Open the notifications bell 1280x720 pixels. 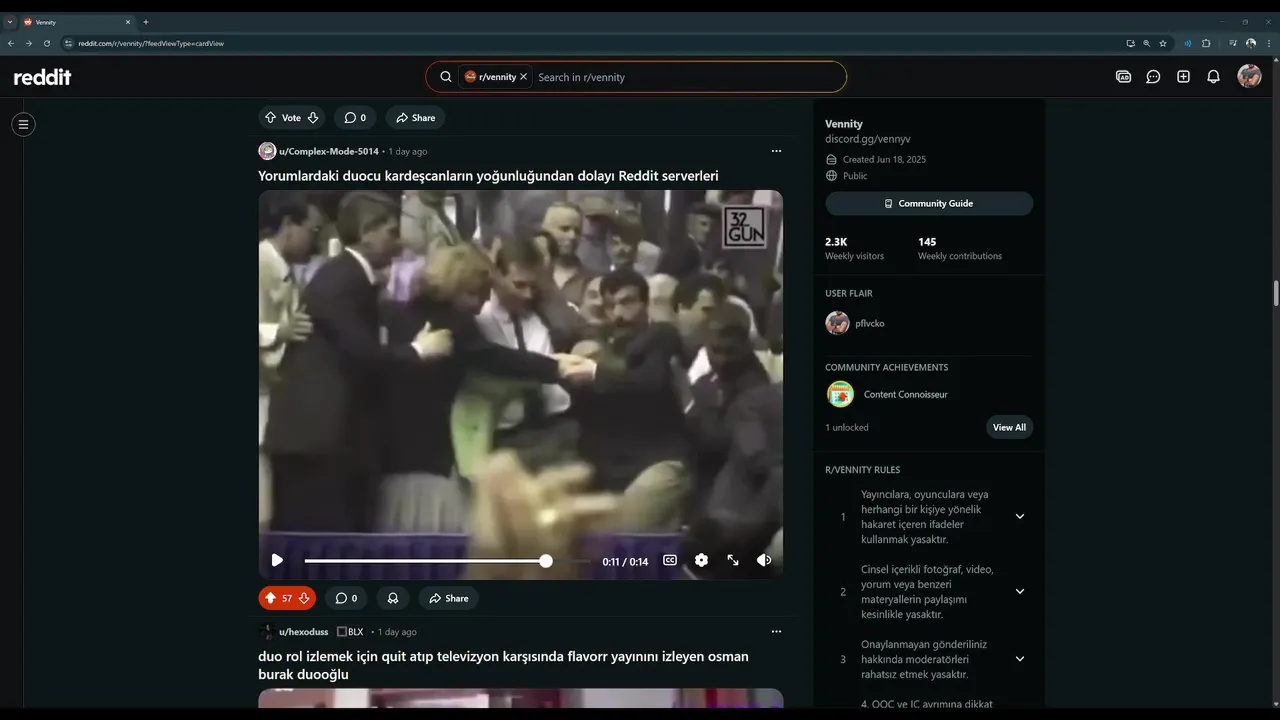tap(1213, 77)
